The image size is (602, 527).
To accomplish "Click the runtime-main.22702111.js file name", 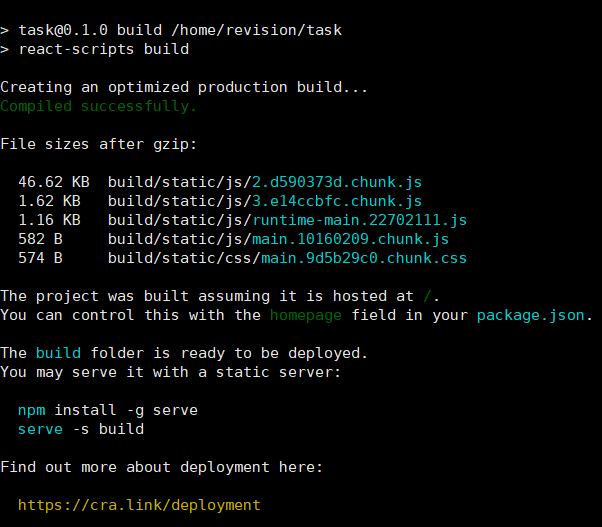I will (359, 220).
